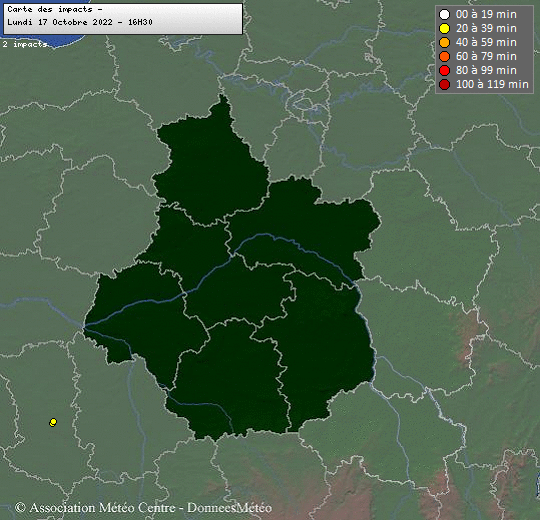Click the '2 impacts' counter text
The width and height of the screenshot is (540, 520).
(x=24, y=44)
